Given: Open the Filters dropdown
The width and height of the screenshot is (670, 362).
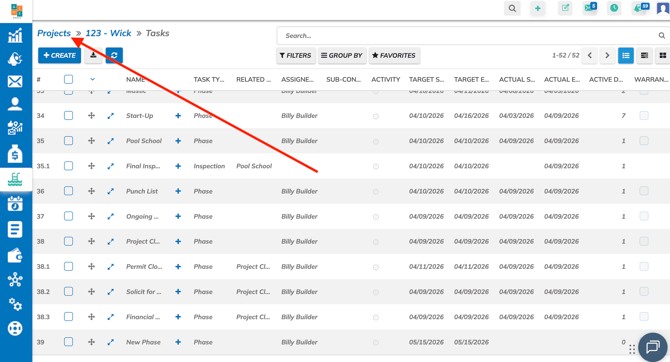Looking at the screenshot, I should click(295, 56).
